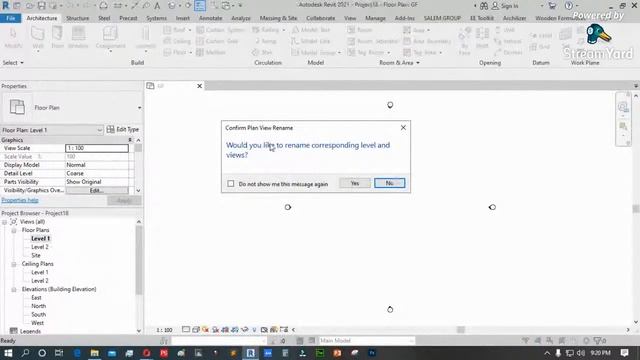Click No in the rename dialog
Image resolution: width=640 pixels, height=360 pixels.
pos(389,183)
